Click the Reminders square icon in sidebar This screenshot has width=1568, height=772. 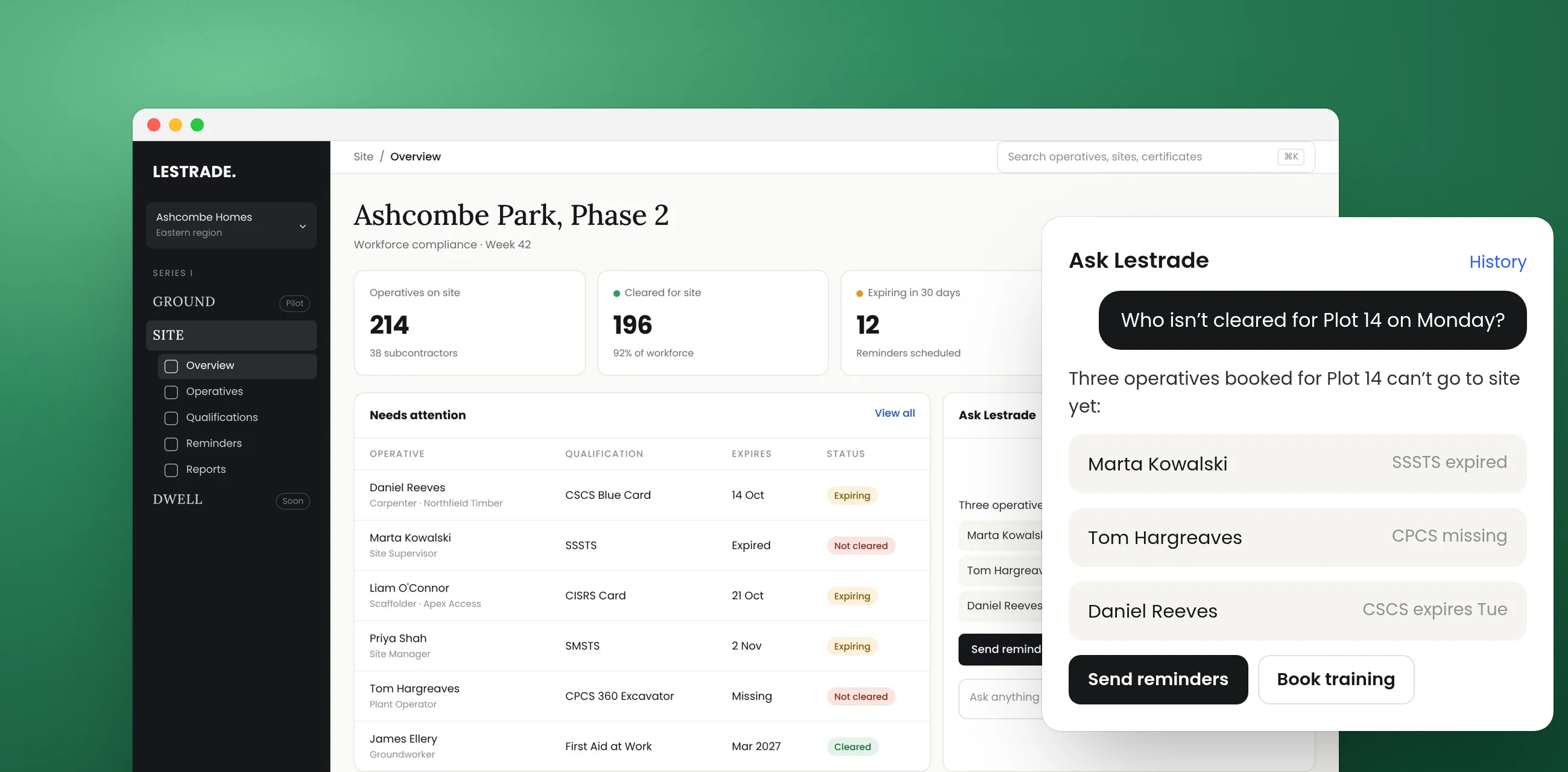tap(171, 444)
